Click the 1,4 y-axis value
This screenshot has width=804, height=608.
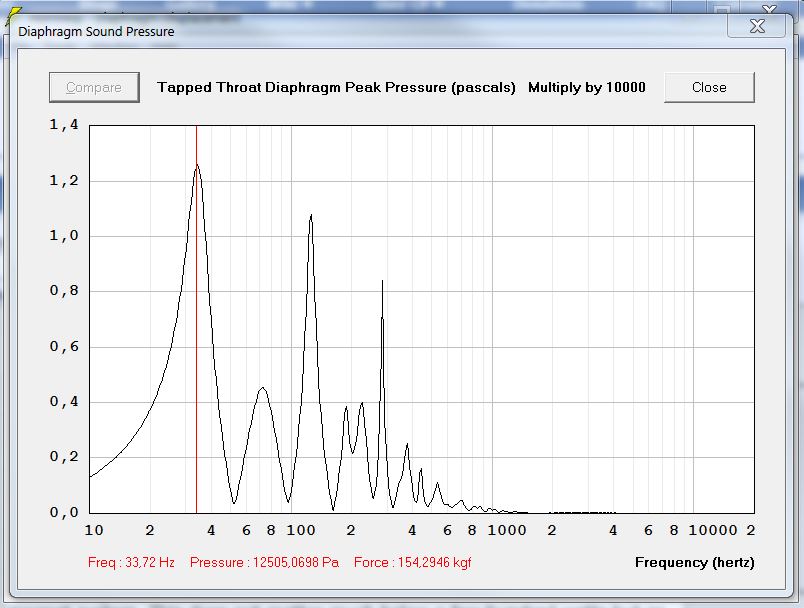pyautogui.click(x=64, y=125)
